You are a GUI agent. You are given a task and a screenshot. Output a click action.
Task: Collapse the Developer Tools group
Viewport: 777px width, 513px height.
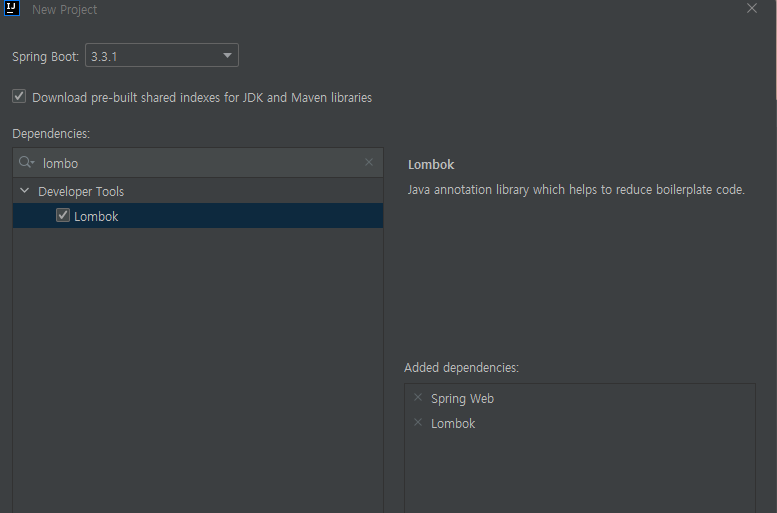tap(24, 190)
